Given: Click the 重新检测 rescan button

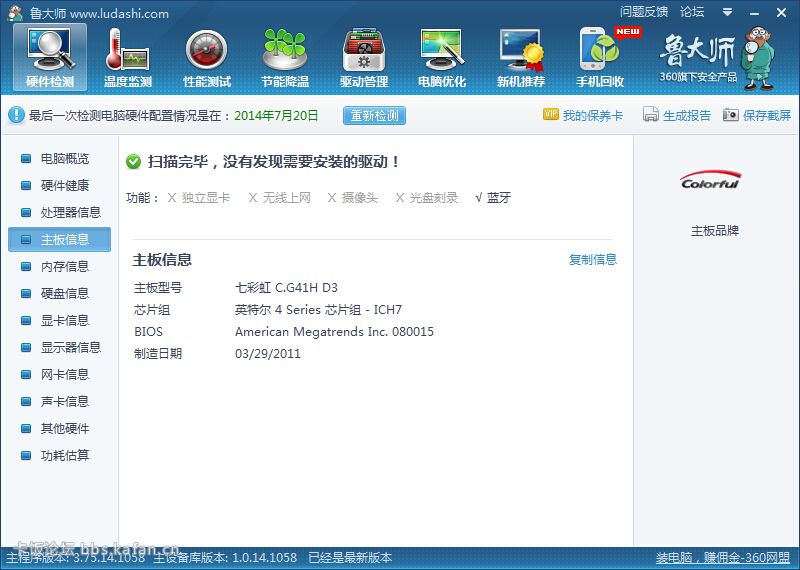Looking at the screenshot, I should pos(374,115).
